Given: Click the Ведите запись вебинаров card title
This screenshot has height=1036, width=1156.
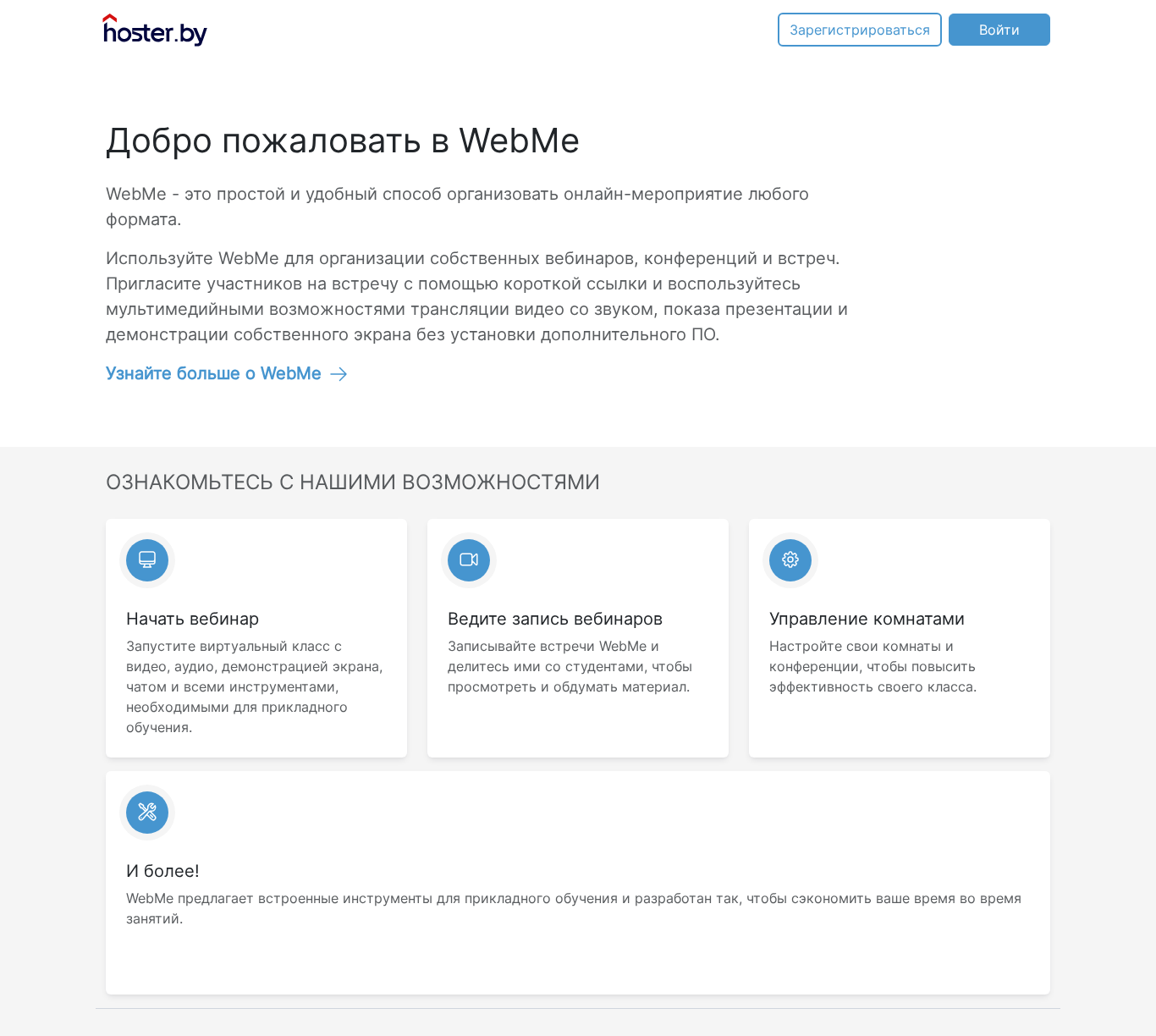Looking at the screenshot, I should [555, 619].
